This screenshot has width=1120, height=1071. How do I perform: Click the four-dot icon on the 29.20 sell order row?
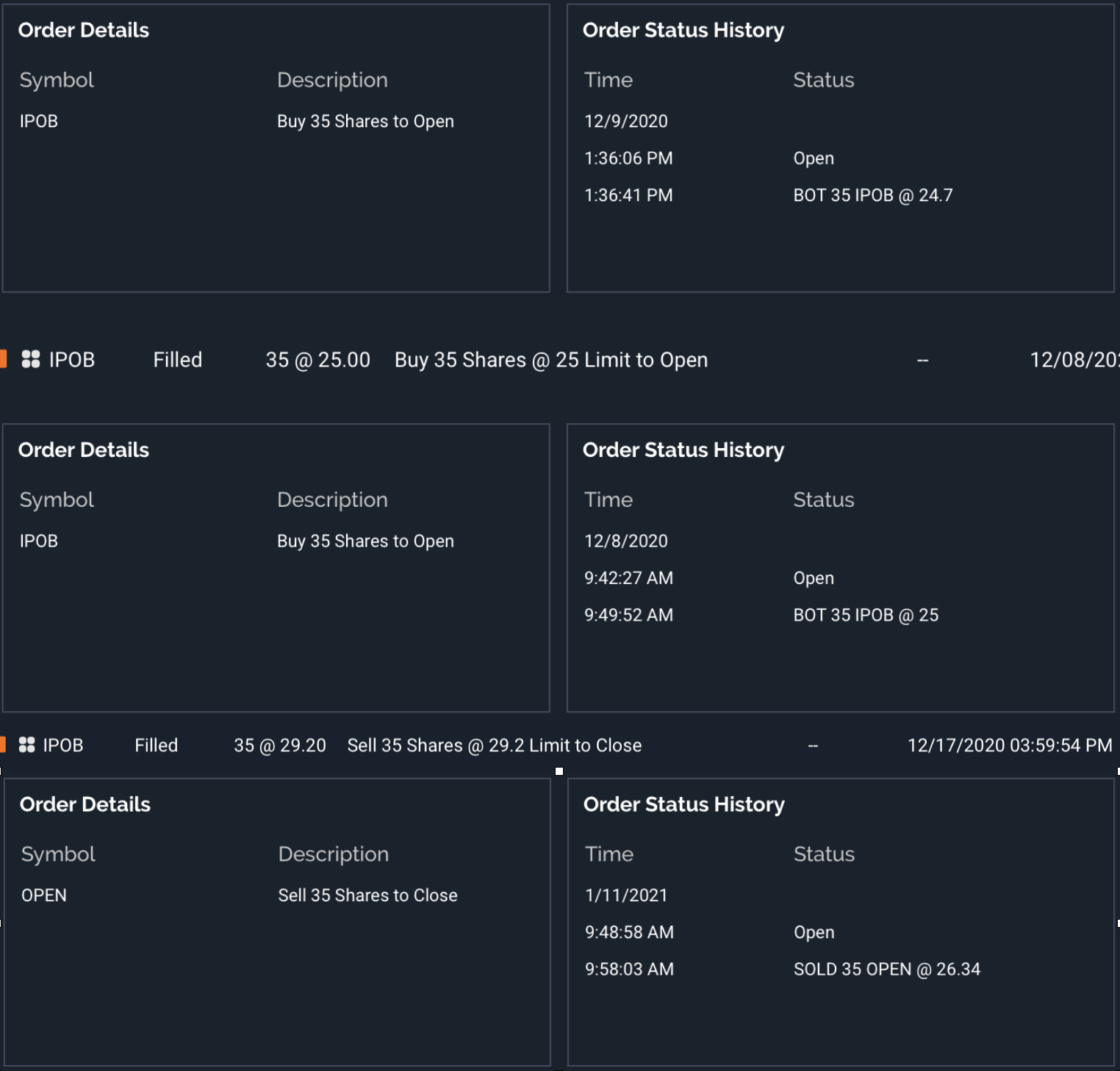[27, 745]
